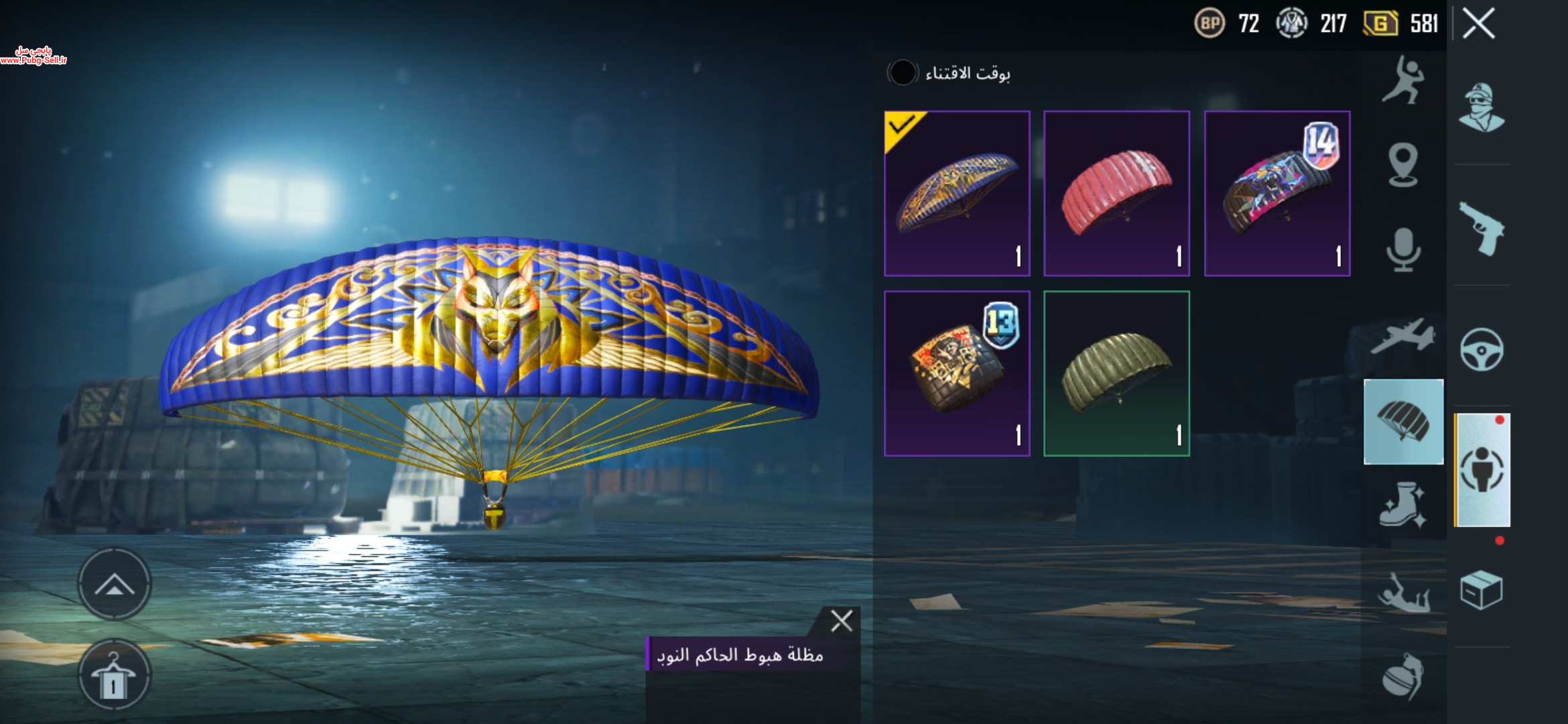
Task: Pick the season 14 parachute skin
Action: tap(1277, 194)
